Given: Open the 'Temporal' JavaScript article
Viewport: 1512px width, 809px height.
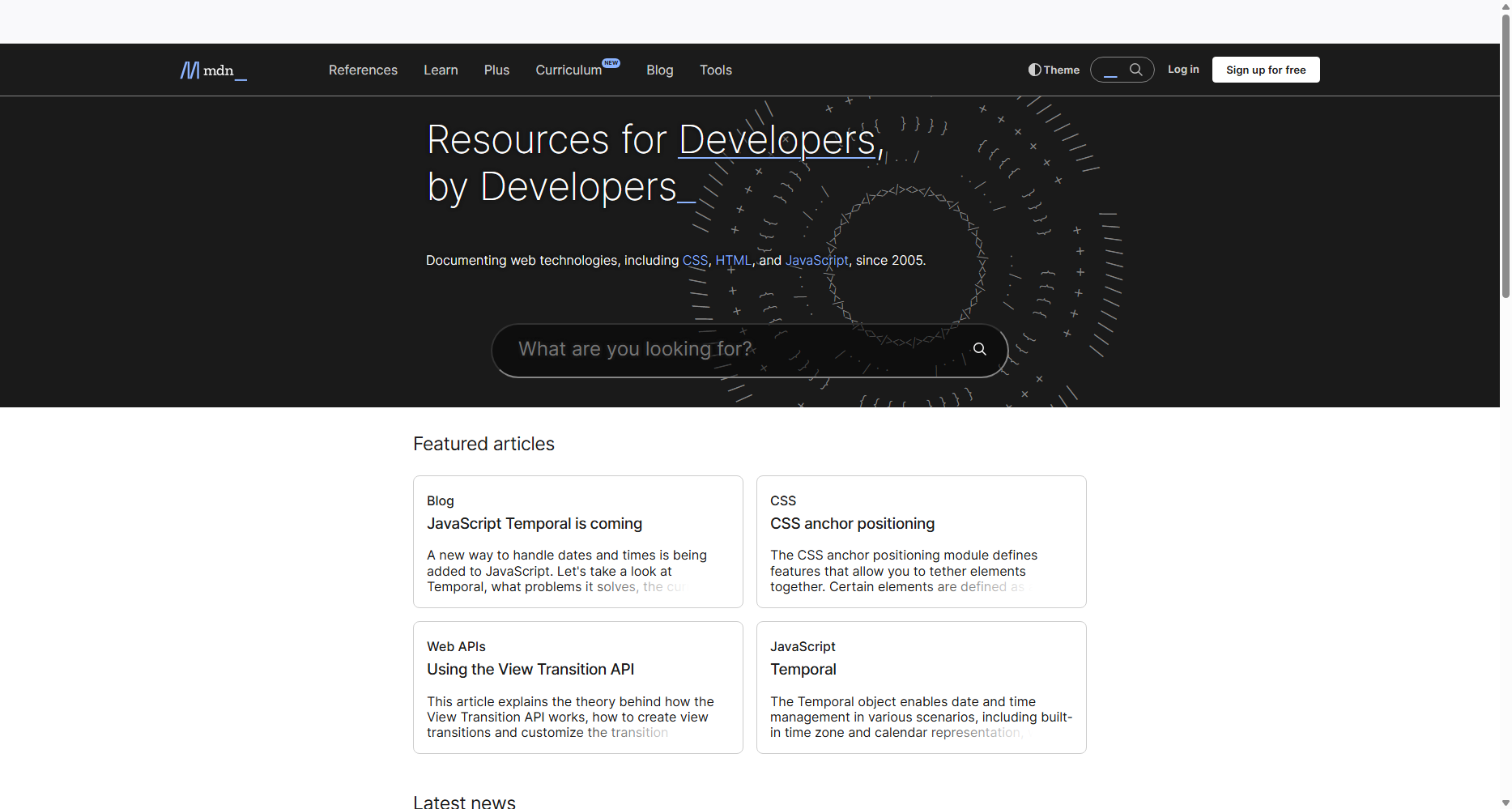Looking at the screenshot, I should (x=803, y=670).
